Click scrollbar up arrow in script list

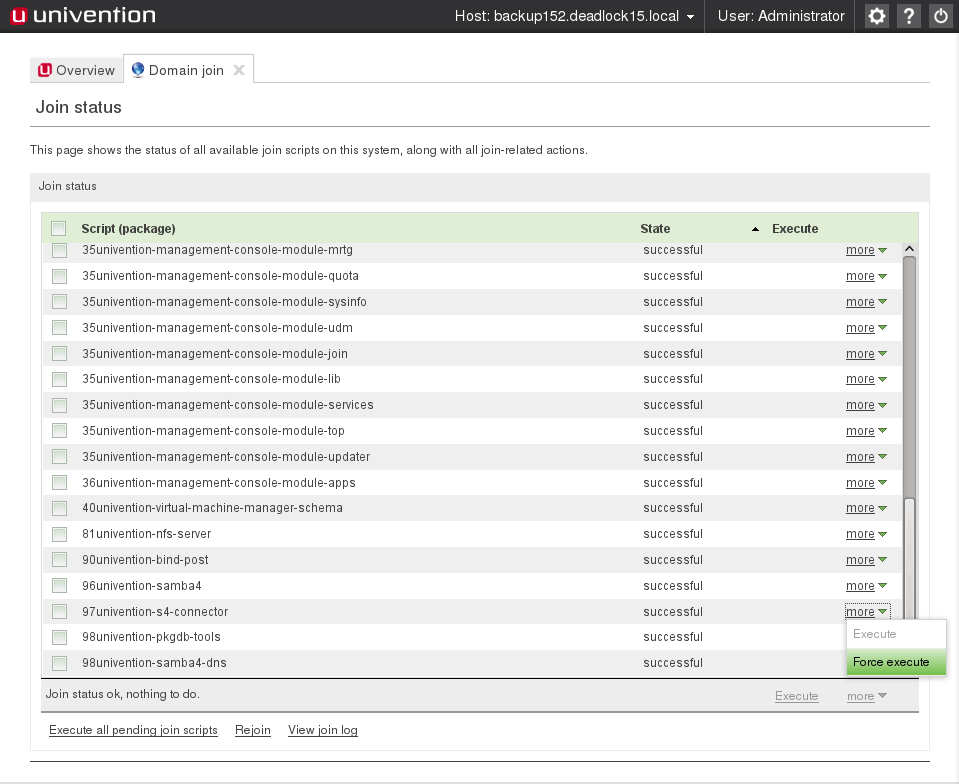click(x=909, y=249)
